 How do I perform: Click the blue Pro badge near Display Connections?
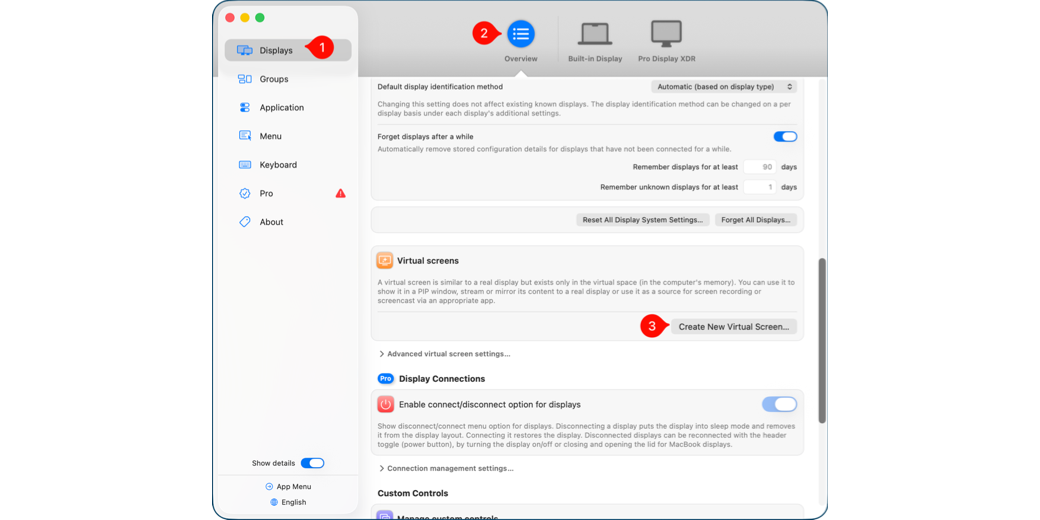(385, 379)
